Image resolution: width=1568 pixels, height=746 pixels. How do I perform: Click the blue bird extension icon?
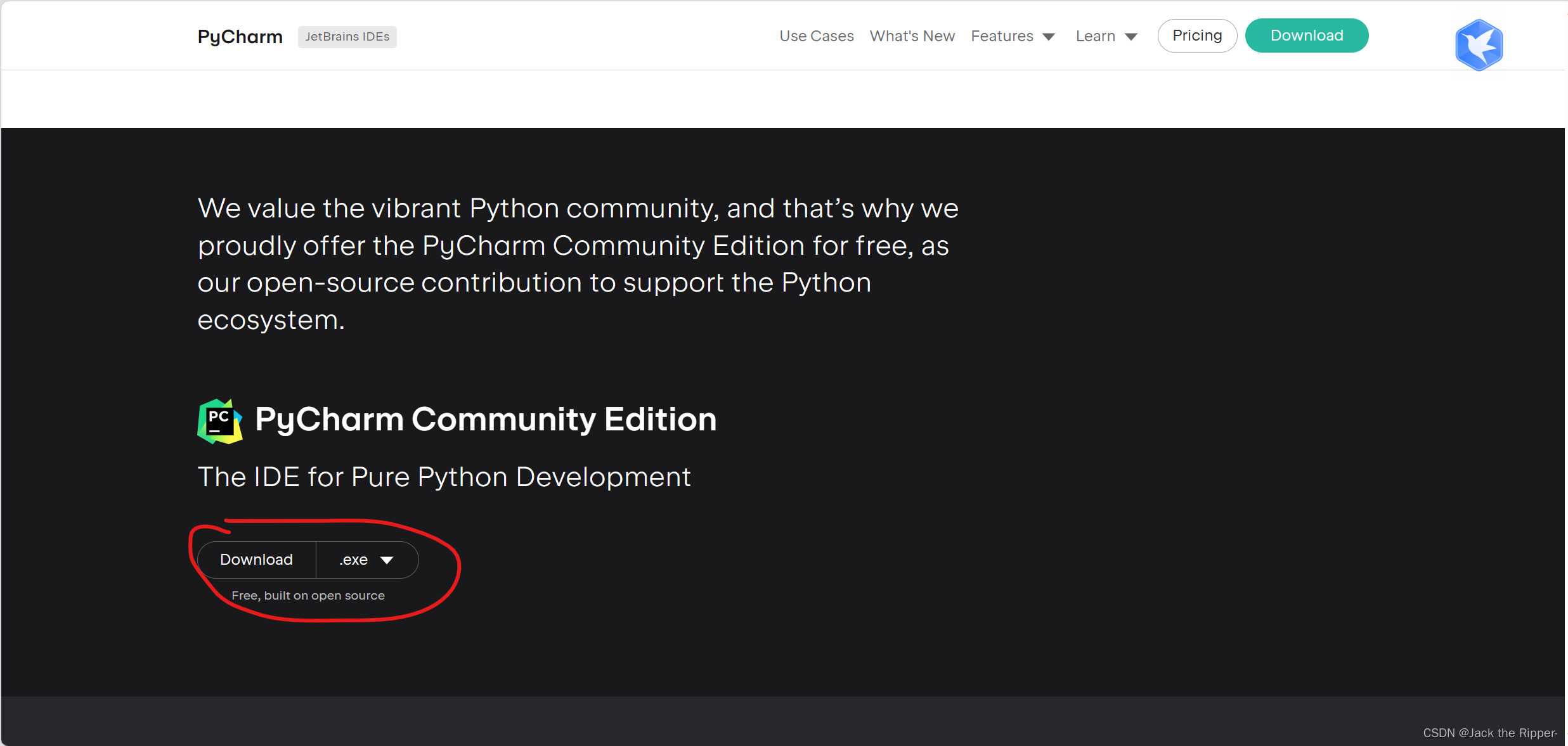(x=1479, y=45)
